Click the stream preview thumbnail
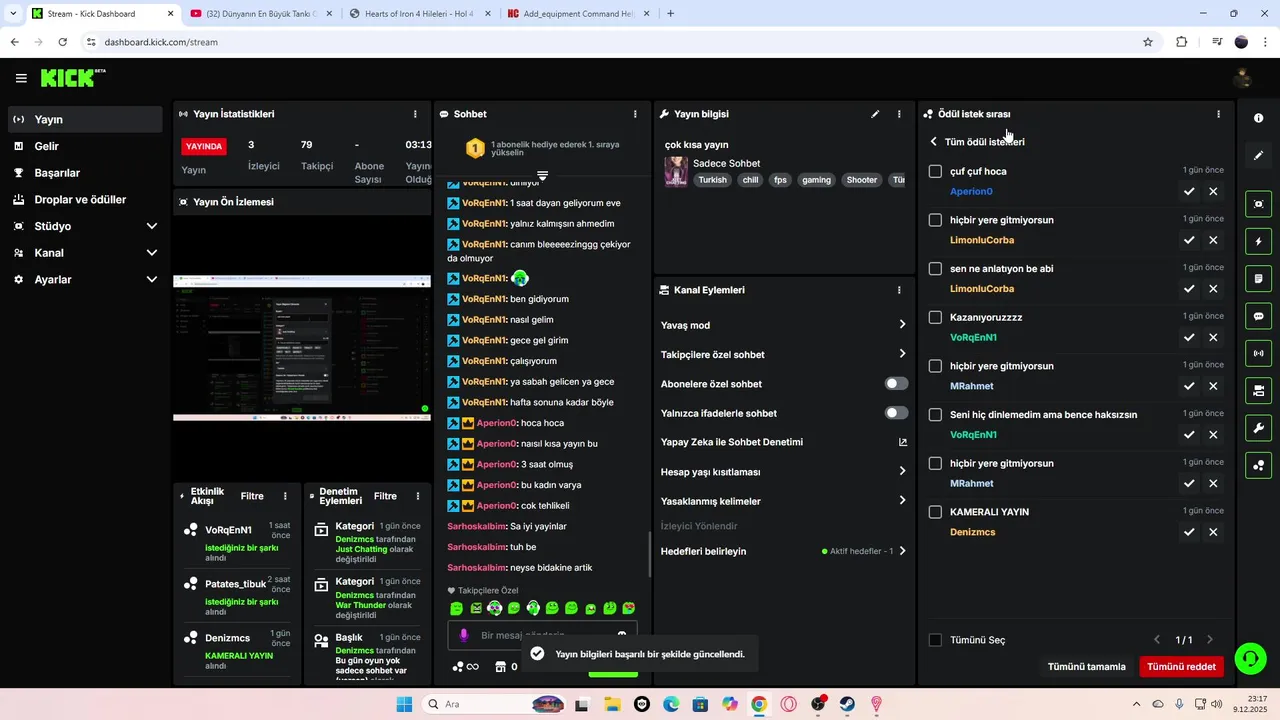Screen dimensions: 1280x720 click(302, 347)
